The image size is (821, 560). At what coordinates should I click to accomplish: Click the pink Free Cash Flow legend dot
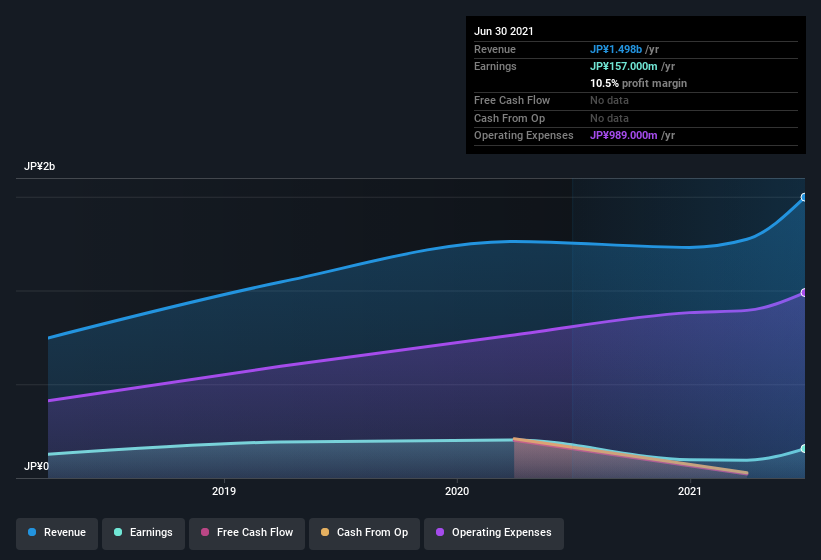click(x=205, y=532)
